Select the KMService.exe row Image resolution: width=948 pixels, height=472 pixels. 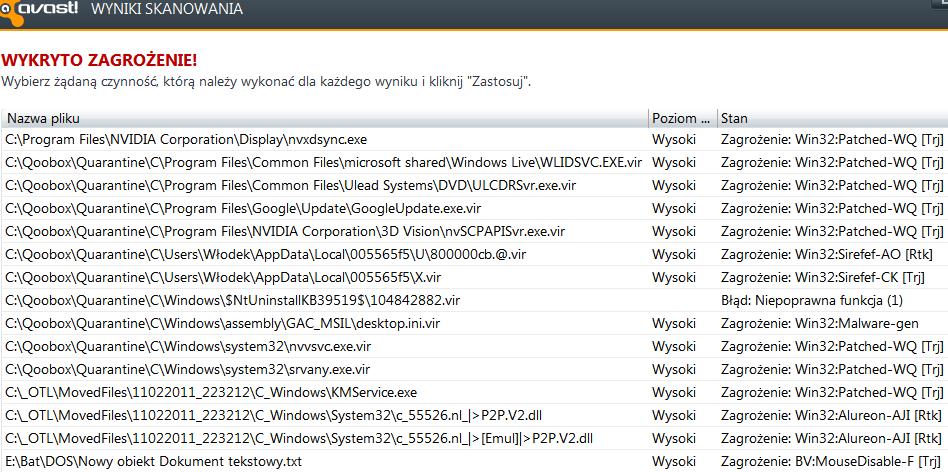(475, 392)
